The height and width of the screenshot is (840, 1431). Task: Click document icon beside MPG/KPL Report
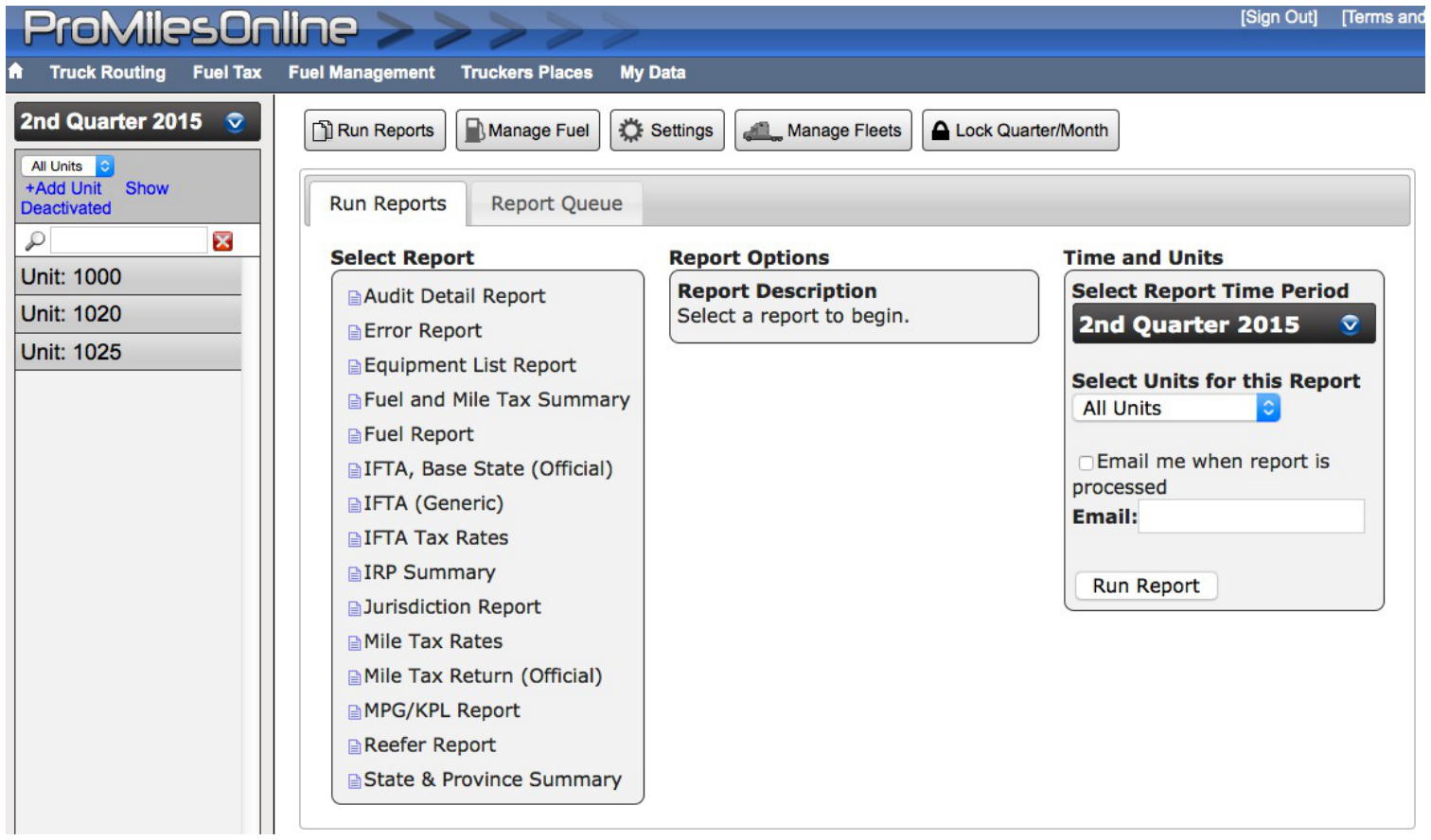(354, 712)
